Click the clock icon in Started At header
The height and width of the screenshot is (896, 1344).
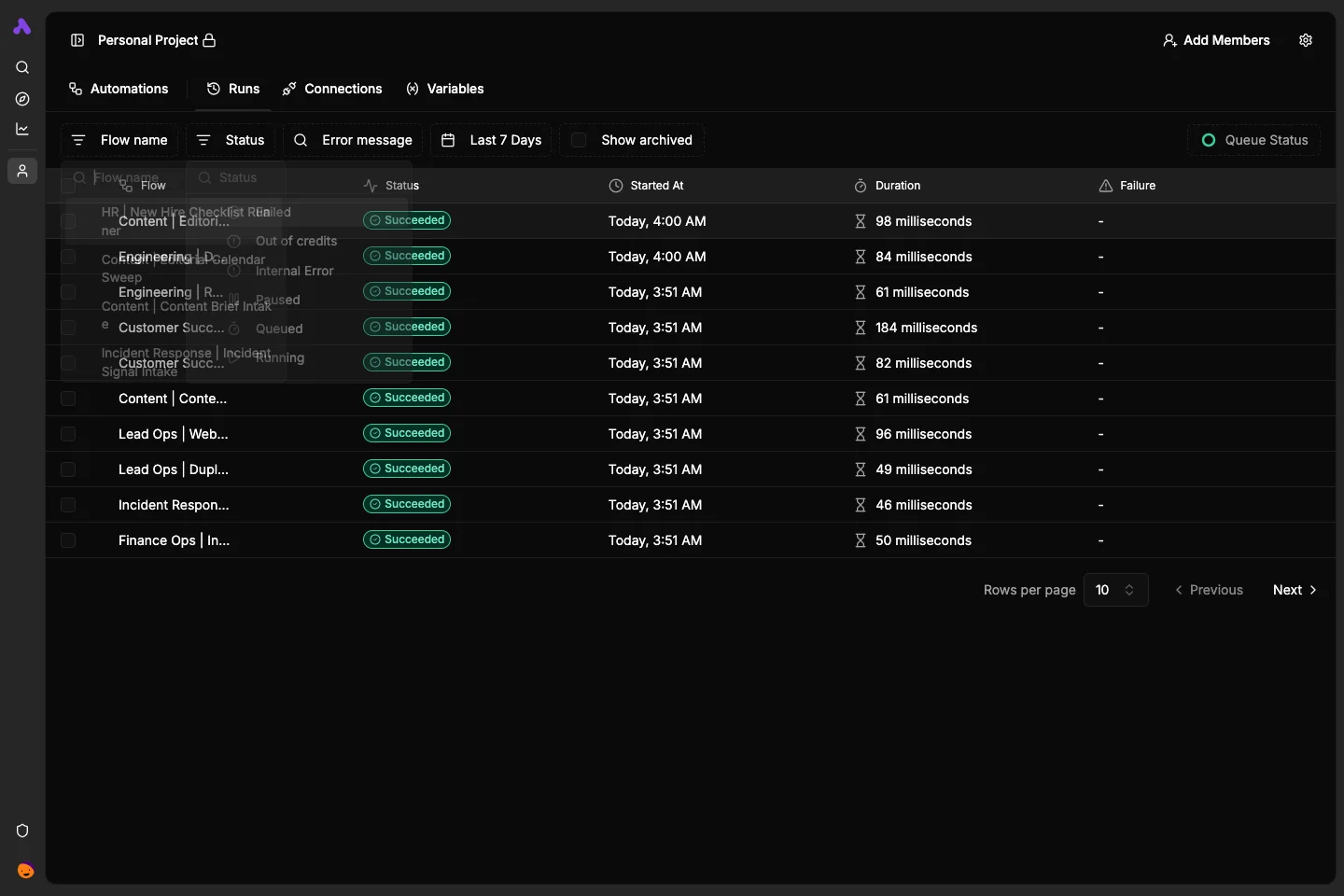point(616,186)
